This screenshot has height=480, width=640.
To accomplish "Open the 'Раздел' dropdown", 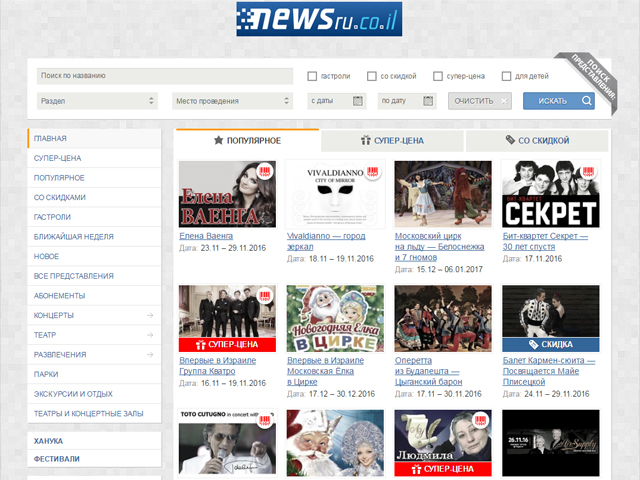I will pos(97,101).
